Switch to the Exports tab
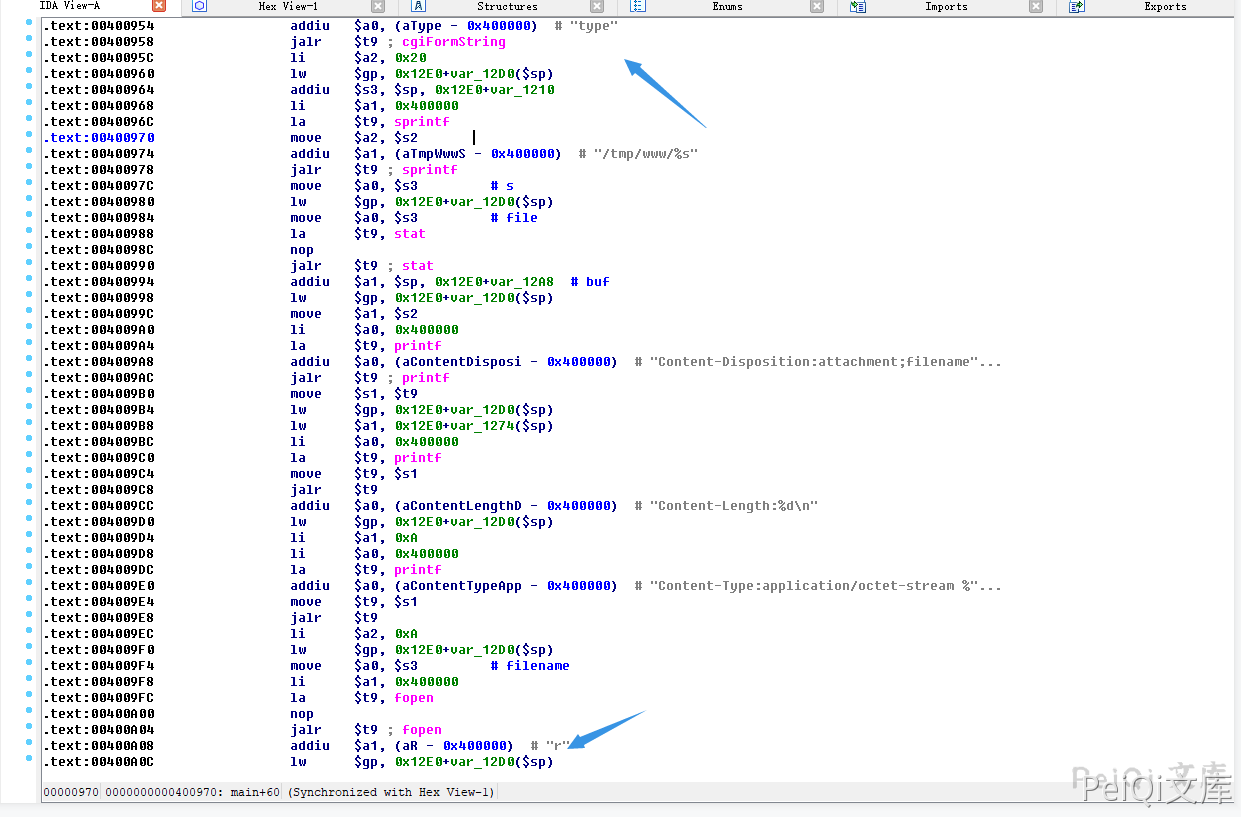 pyautogui.click(x=1165, y=6)
